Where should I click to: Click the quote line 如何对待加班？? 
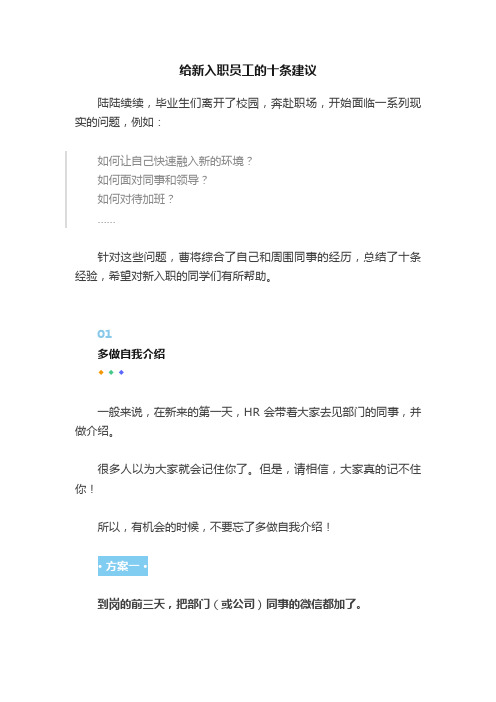pos(136,199)
